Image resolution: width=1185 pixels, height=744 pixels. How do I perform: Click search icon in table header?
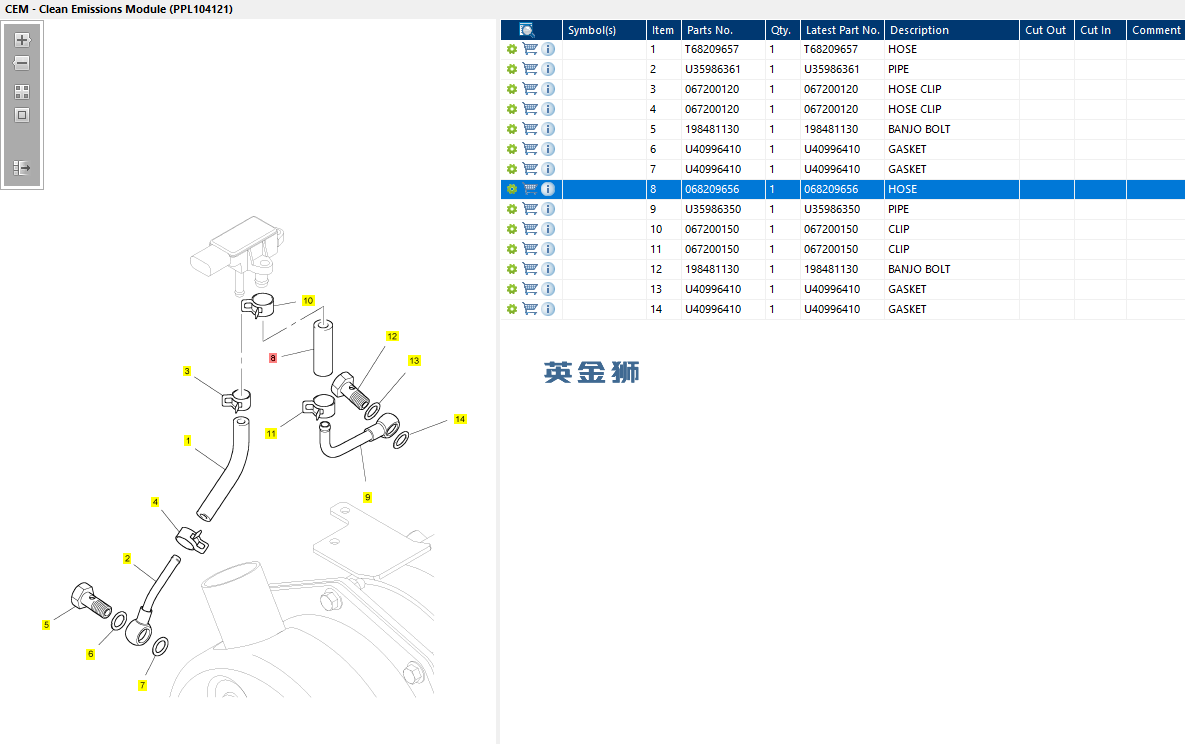coord(527,29)
